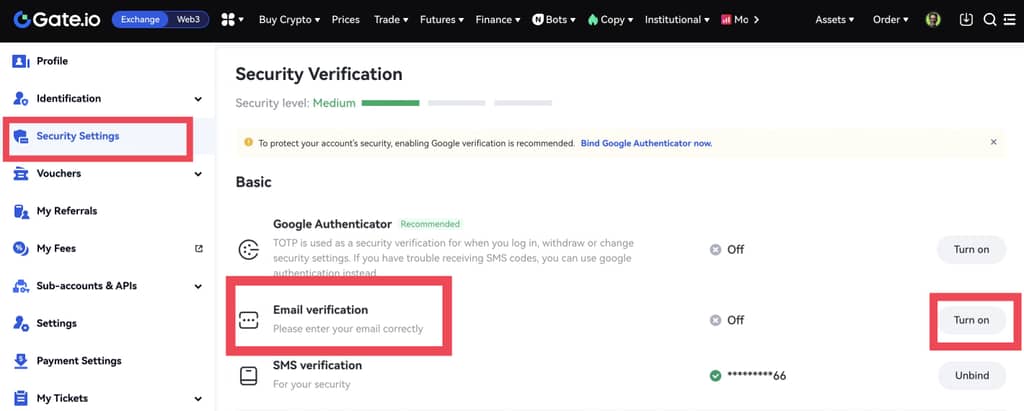1024x411 pixels.
Task: Click the Gate.io logo
Action: (x=54, y=19)
